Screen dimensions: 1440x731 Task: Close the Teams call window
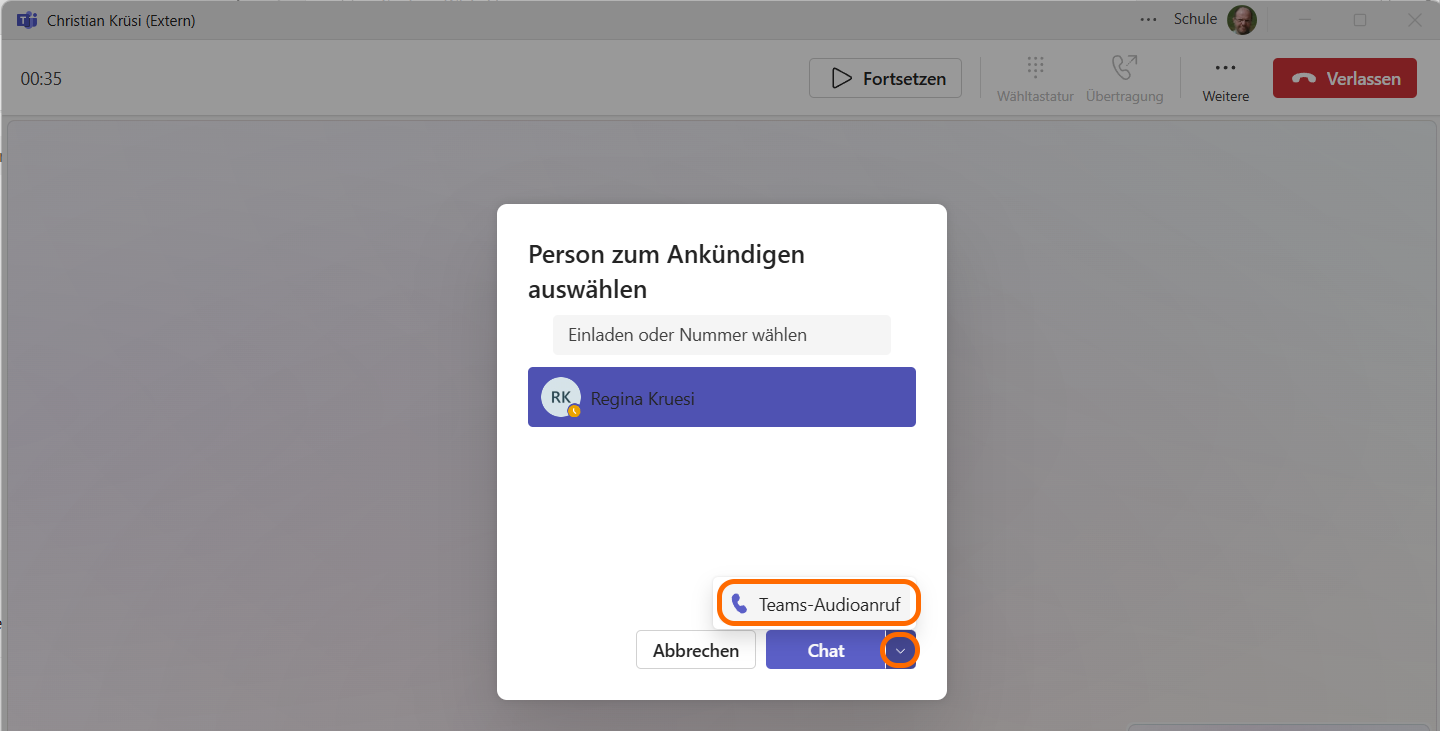coord(1414,20)
